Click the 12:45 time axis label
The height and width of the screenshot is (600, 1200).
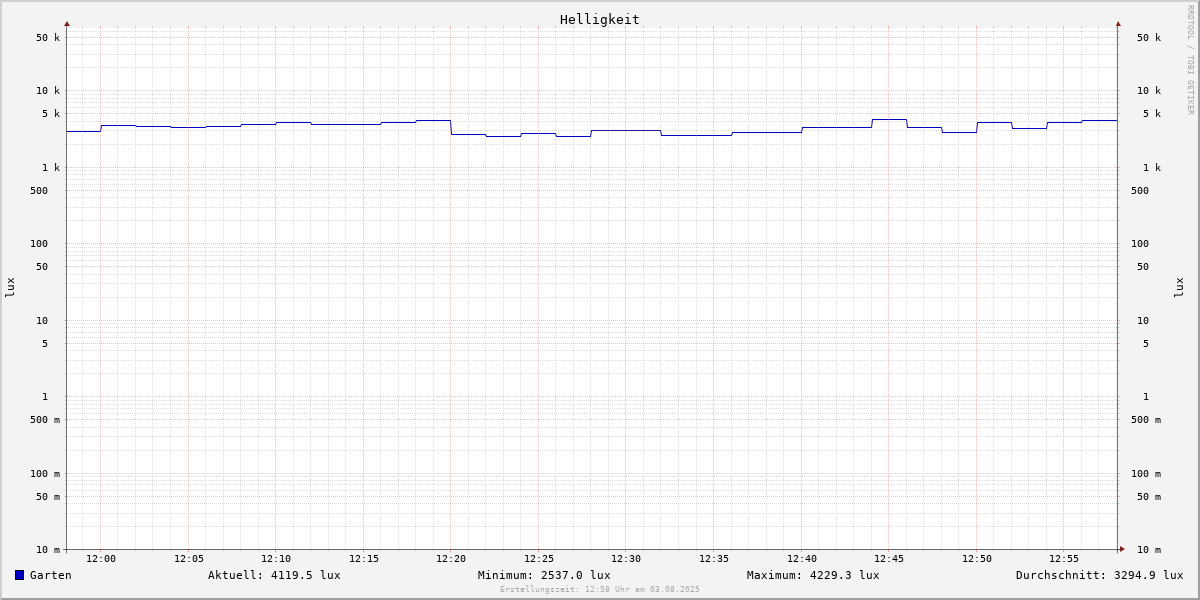(889, 559)
